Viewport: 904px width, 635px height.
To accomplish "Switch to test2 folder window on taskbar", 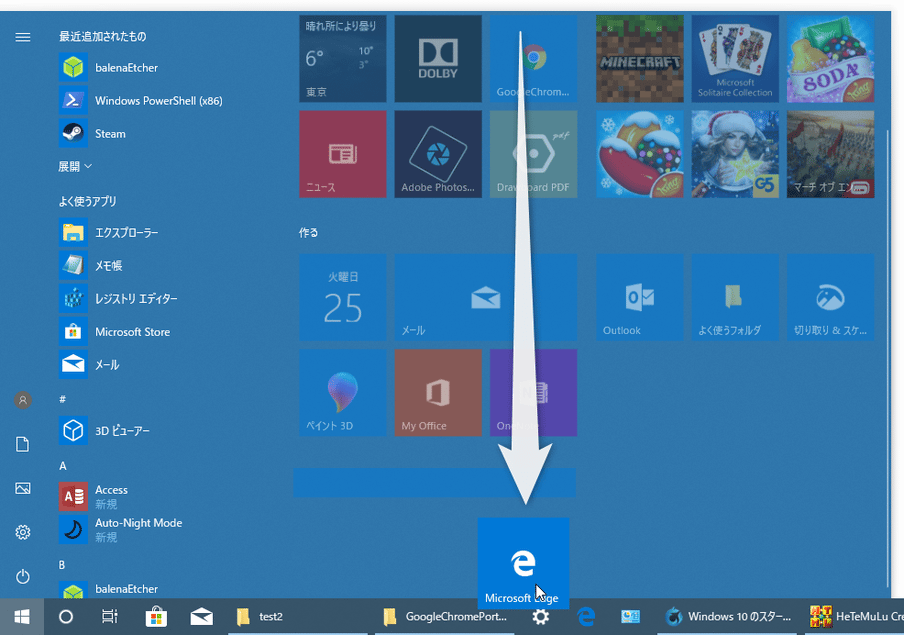I will (x=297, y=617).
